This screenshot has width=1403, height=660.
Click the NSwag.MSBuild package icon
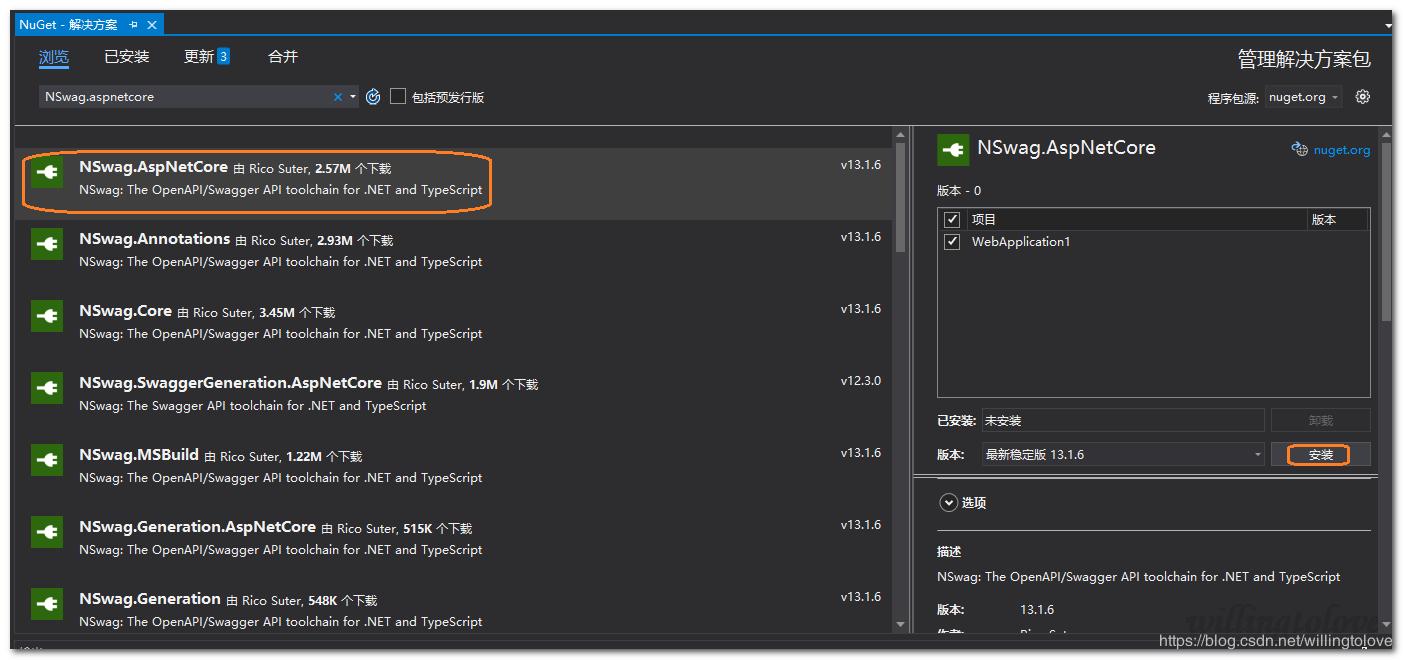coord(47,460)
